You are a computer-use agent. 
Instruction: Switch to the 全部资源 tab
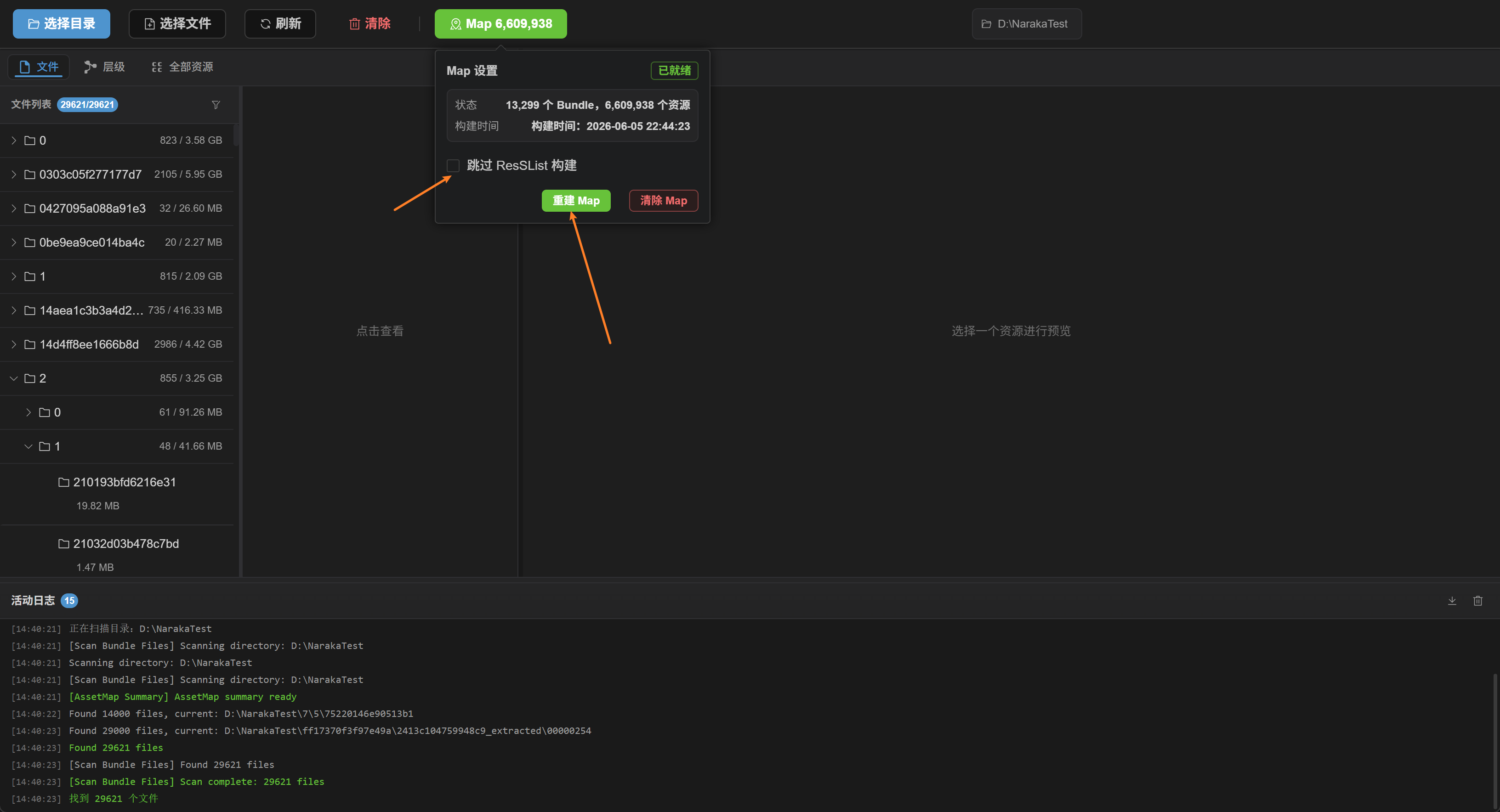182,67
